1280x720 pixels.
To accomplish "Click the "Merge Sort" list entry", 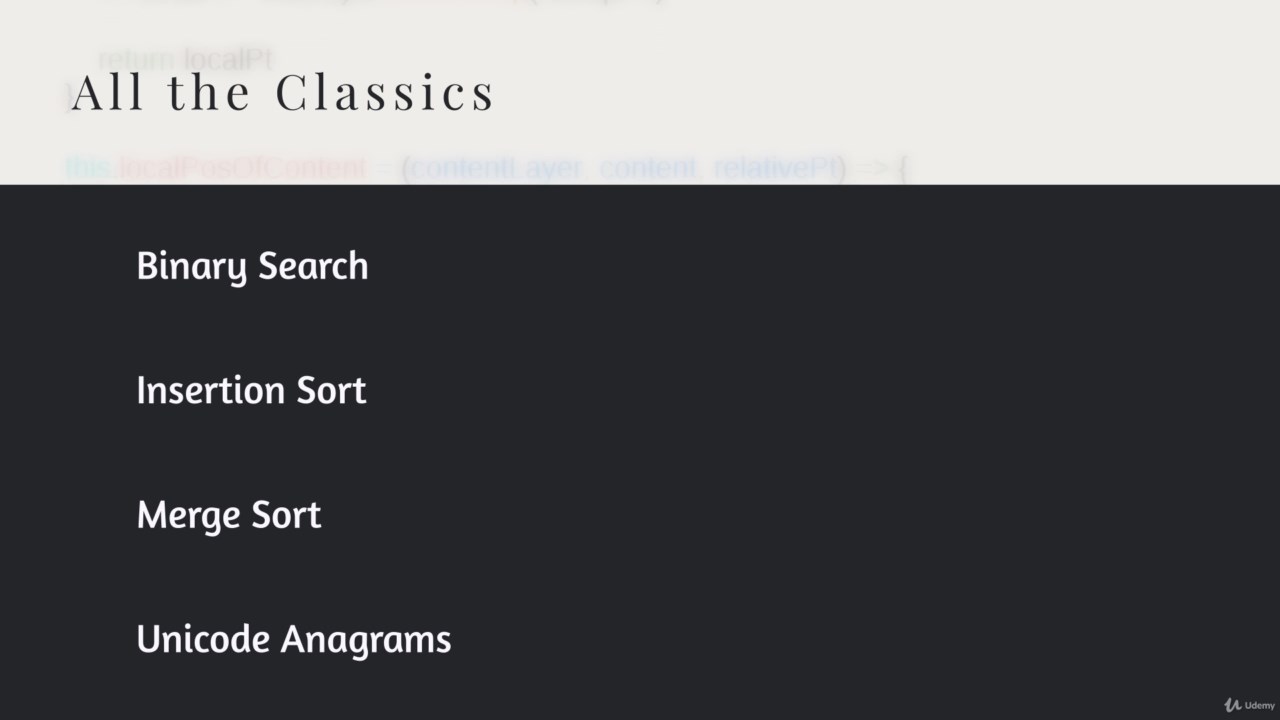I will click(x=229, y=515).
